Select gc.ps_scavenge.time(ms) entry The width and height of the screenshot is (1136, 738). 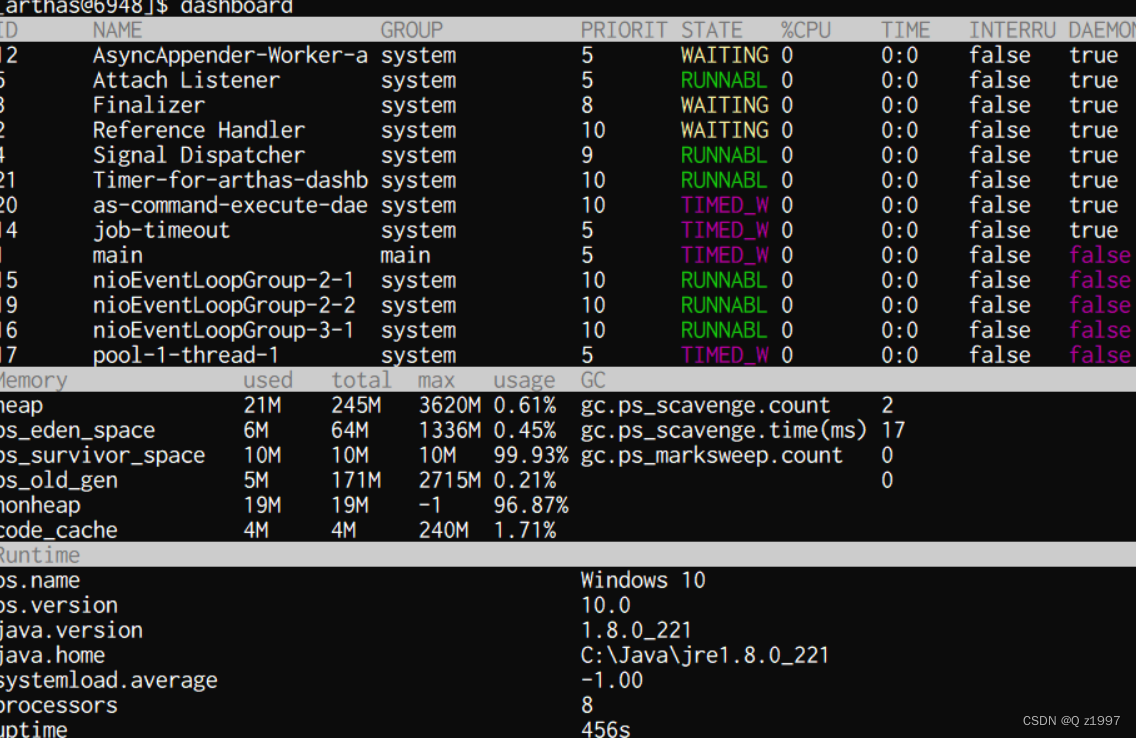(724, 430)
